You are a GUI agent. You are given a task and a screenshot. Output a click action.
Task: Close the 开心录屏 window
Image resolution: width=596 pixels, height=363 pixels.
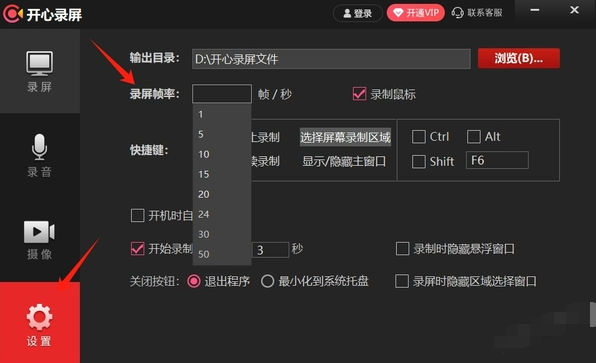pyautogui.click(x=574, y=10)
